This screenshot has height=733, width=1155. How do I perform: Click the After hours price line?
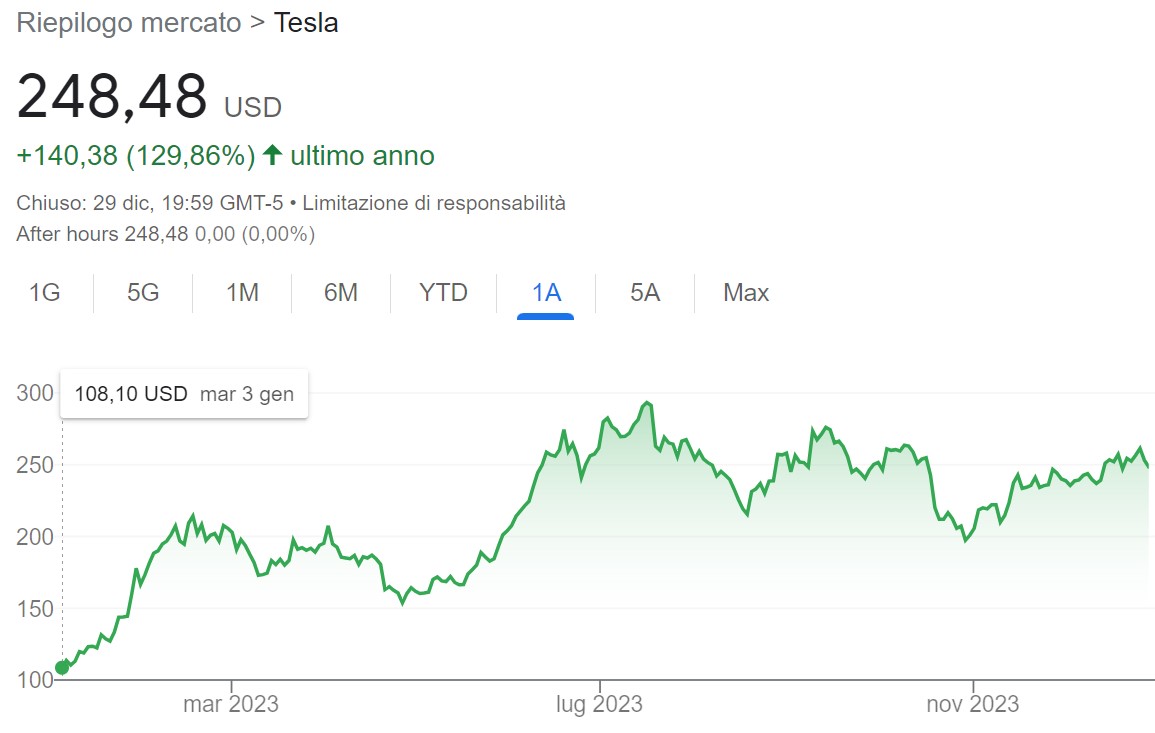pos(166,234)
